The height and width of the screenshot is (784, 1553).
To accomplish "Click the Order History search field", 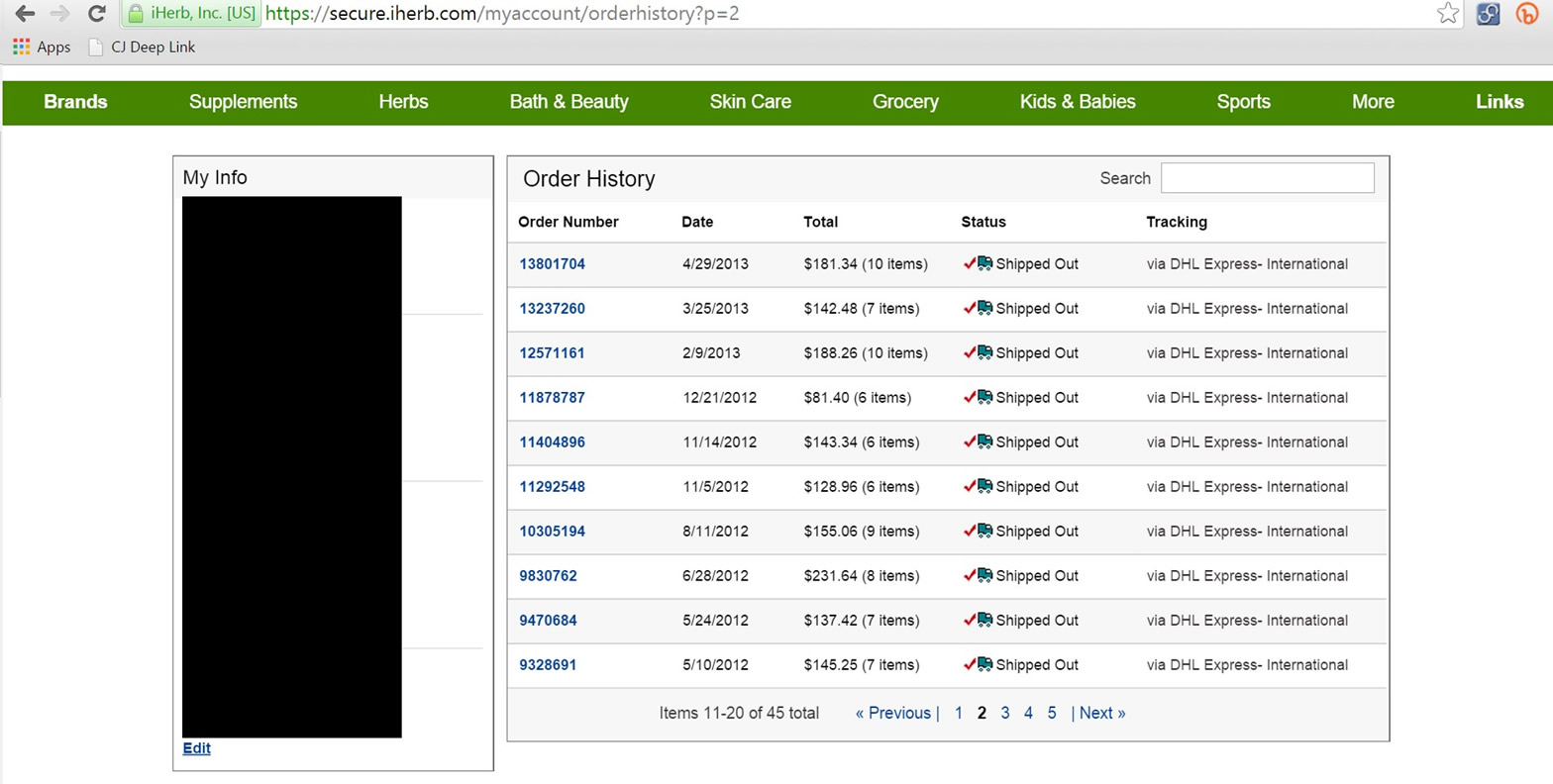I will pos(1267,178).
